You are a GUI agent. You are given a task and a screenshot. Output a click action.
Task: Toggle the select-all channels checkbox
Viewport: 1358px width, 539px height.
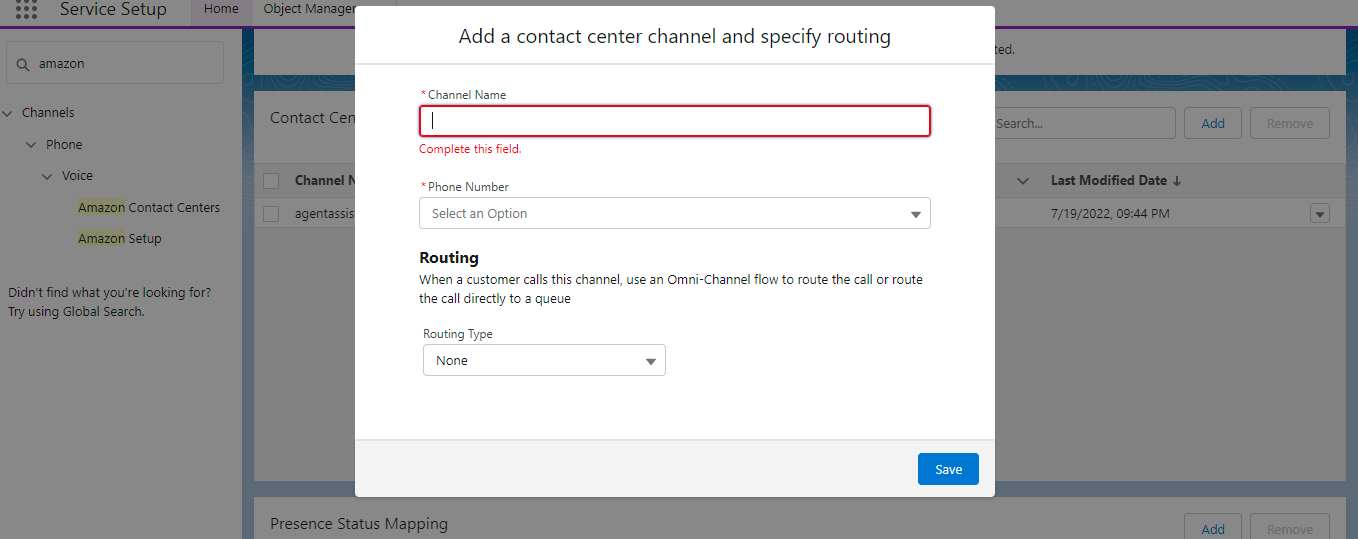point(271,181)
